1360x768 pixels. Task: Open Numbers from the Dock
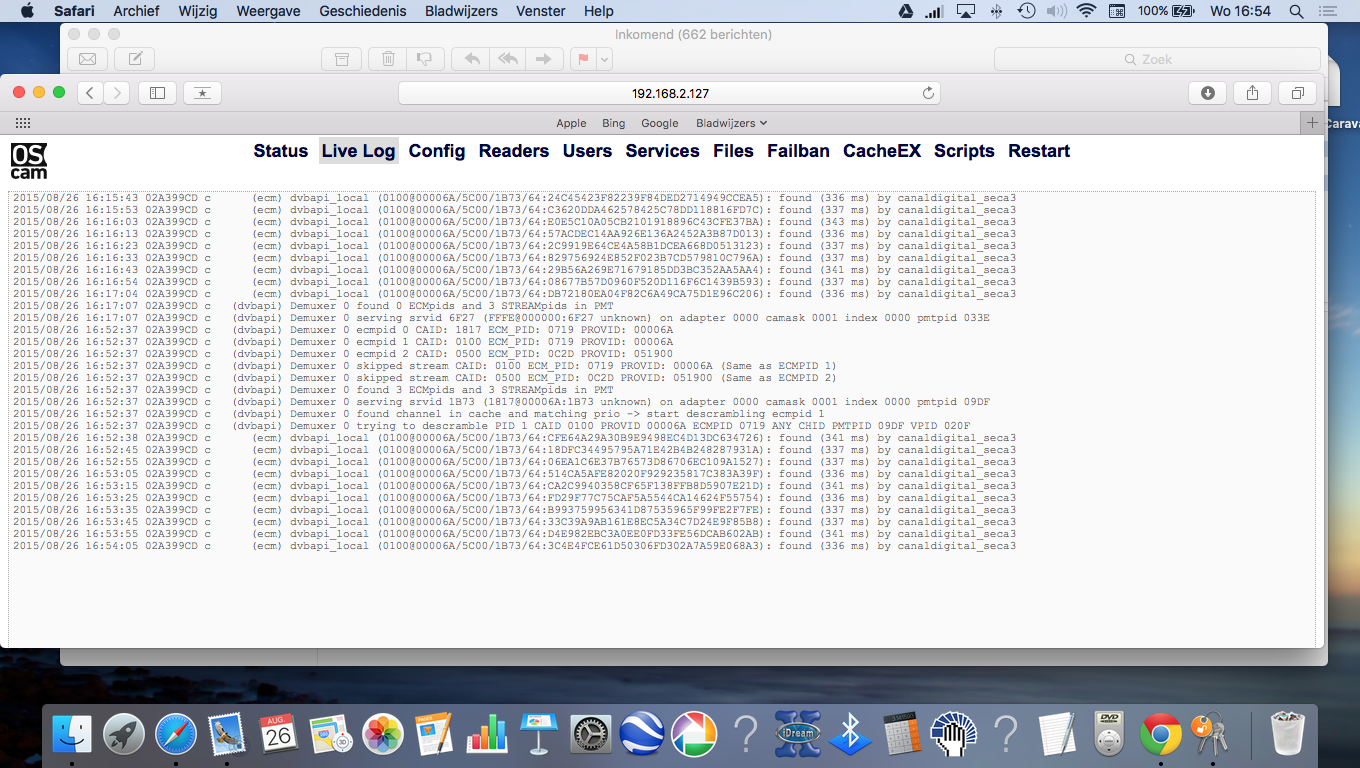click(486, 735)
